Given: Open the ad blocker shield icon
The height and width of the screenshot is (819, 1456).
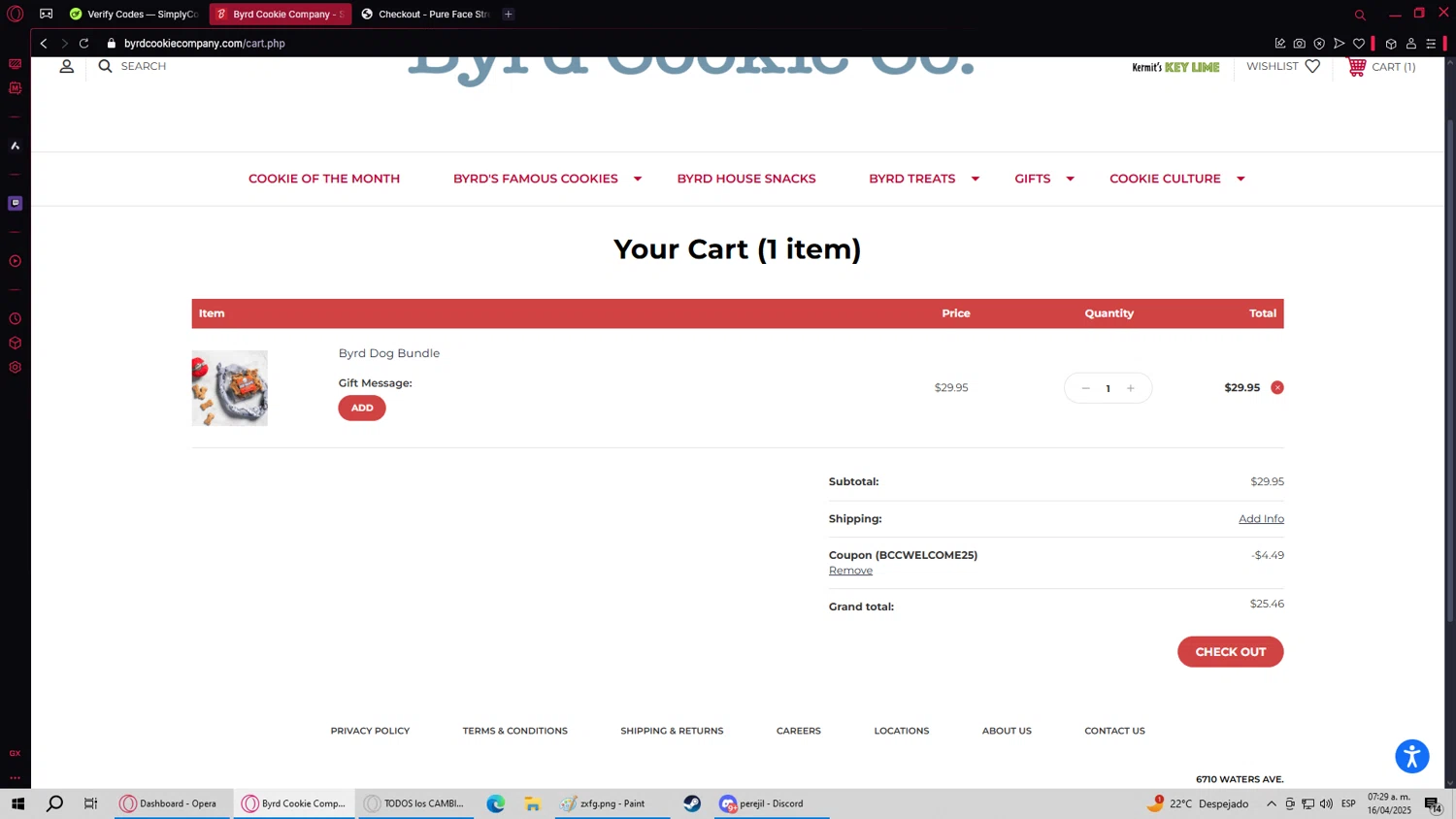Looking at the screenshot, I should tap(1319, 44).
